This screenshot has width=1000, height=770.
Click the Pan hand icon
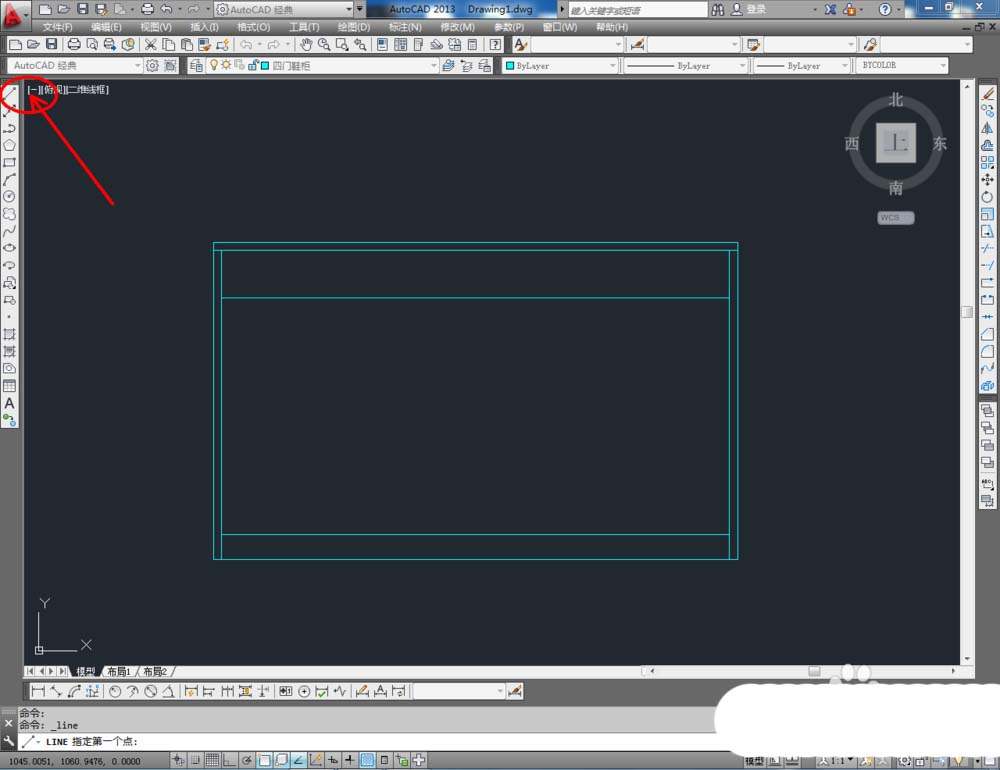[306, 45]
